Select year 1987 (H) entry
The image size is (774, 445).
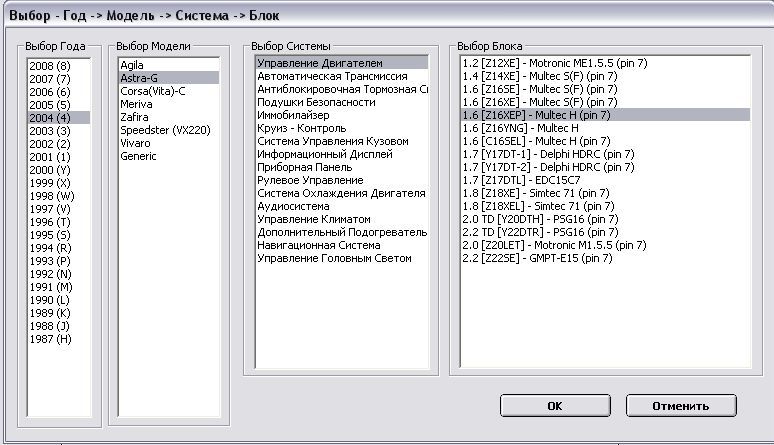tap(48, 339)
